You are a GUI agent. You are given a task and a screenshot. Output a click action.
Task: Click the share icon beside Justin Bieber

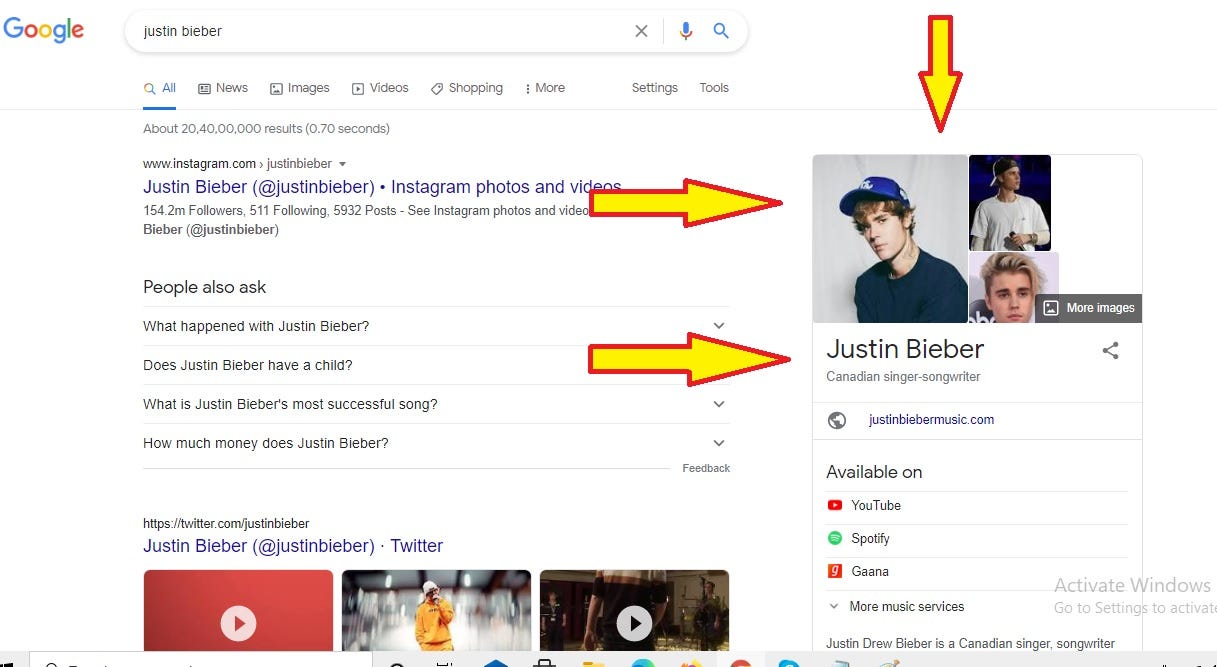coord(1110,350)
